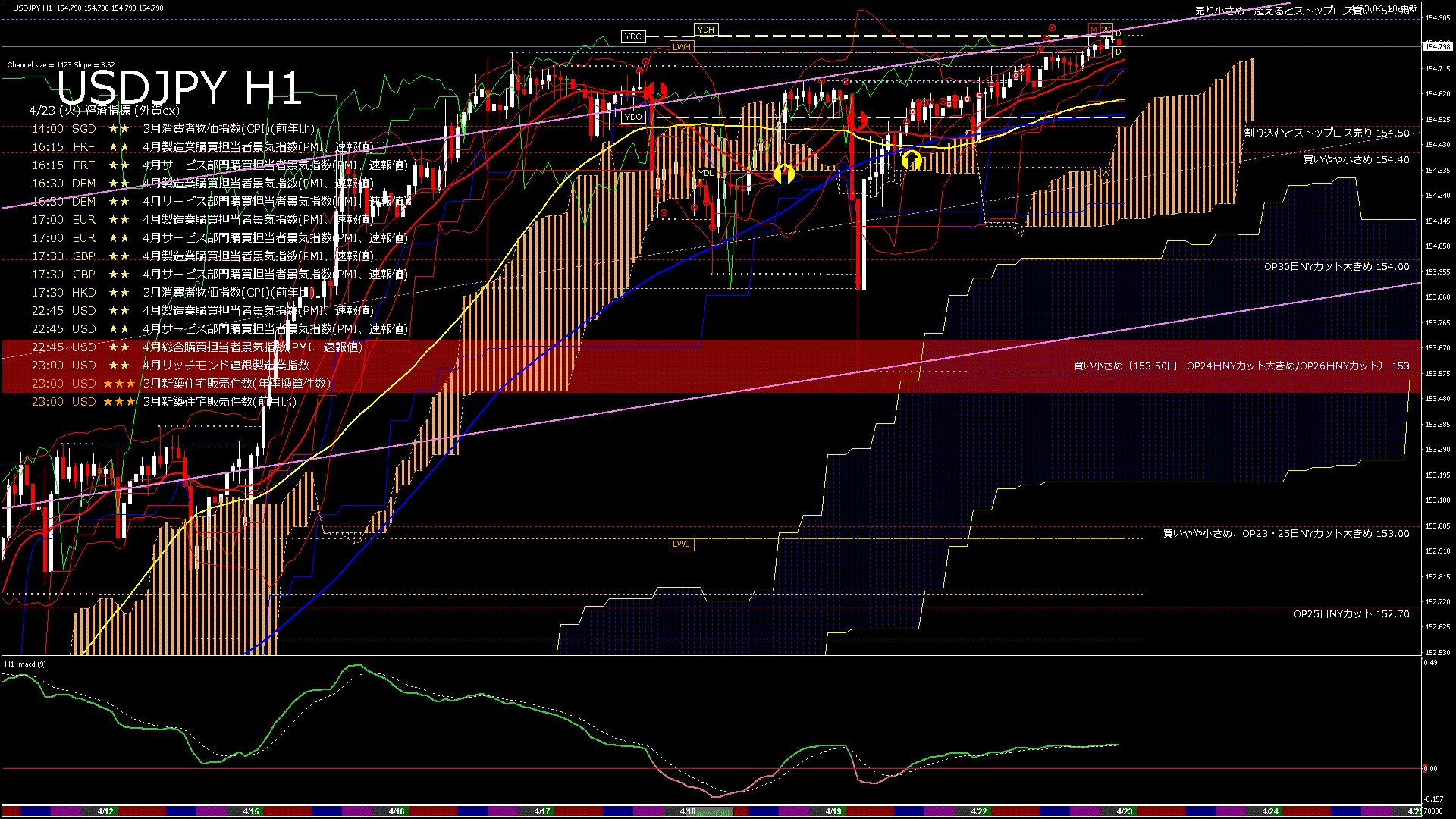Click the red down-arrow sell marker near YDO
Viewport: 1456px width, 819px height.
[x=657, y=92]
